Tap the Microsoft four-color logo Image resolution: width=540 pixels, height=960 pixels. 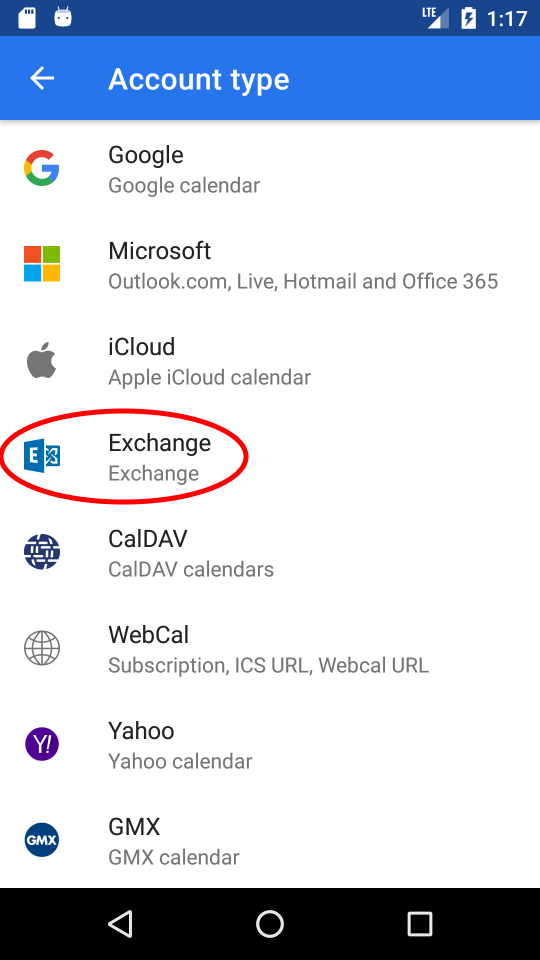[42, 264]
